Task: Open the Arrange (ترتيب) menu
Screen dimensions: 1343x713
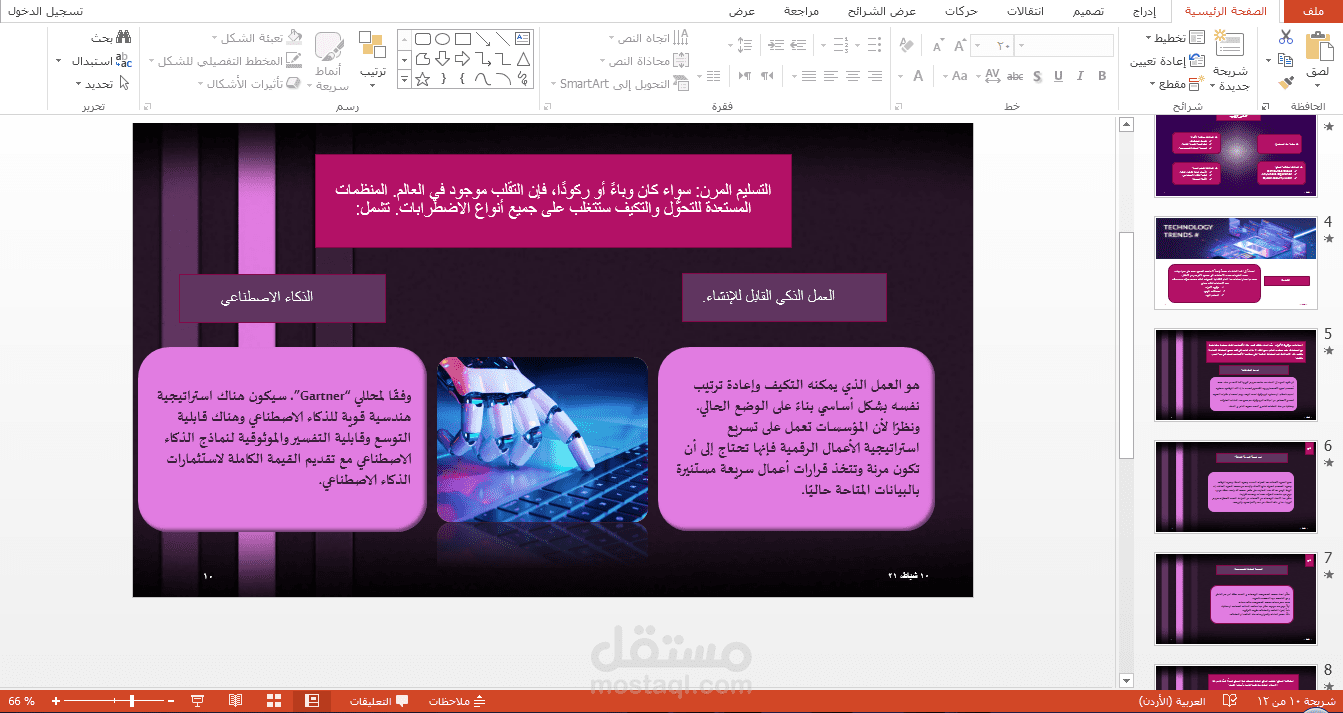Action: click(373, 58)
